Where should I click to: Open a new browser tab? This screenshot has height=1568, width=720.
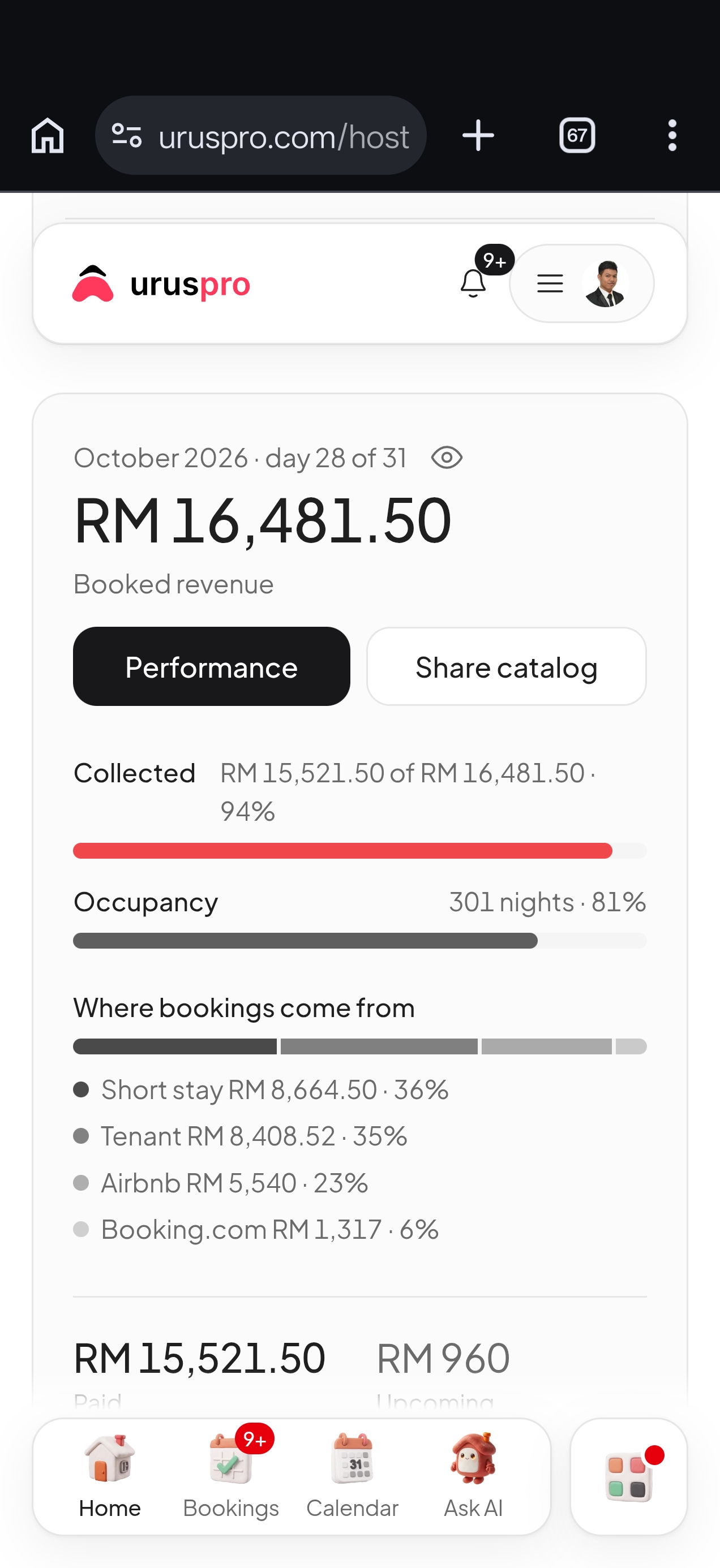click(x=478, y=135)
